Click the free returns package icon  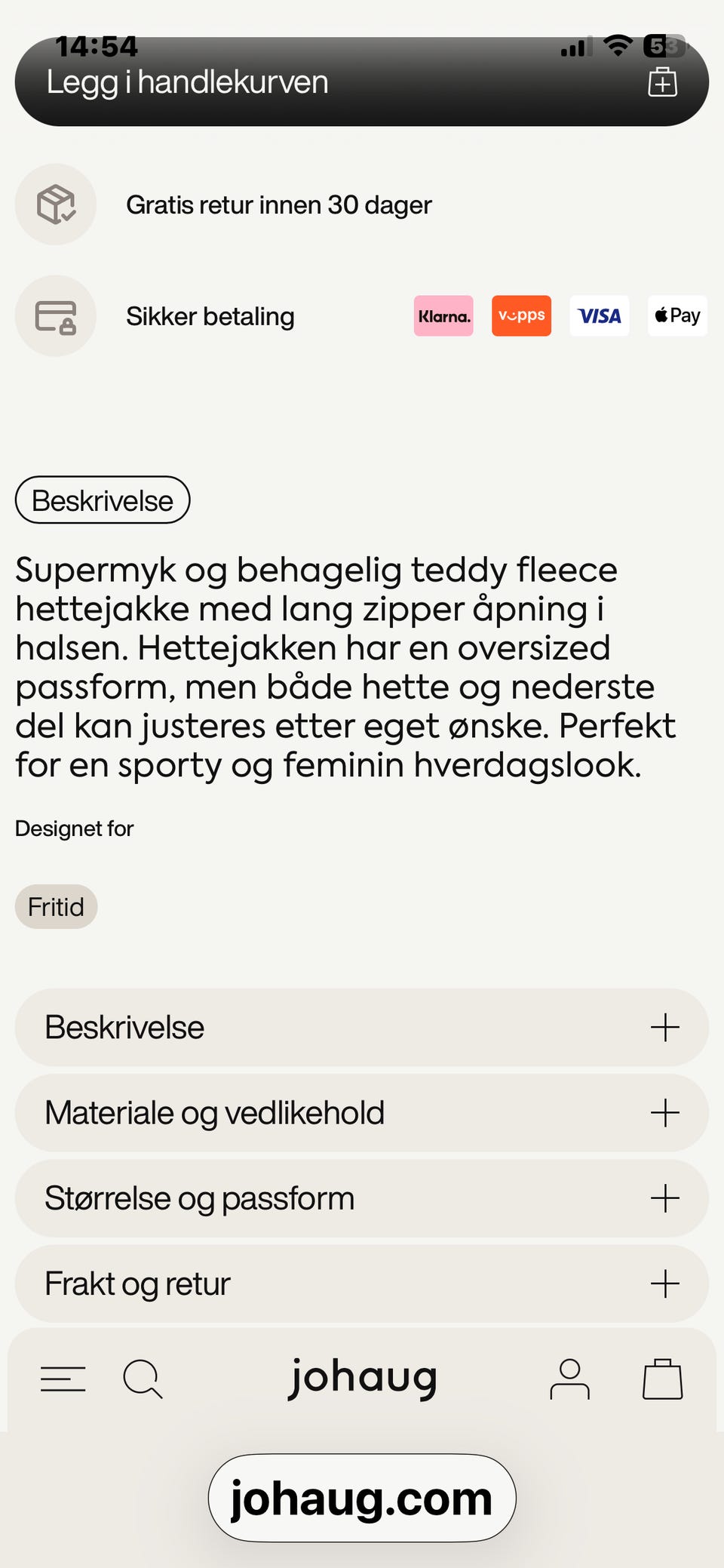tap(55, 204)
